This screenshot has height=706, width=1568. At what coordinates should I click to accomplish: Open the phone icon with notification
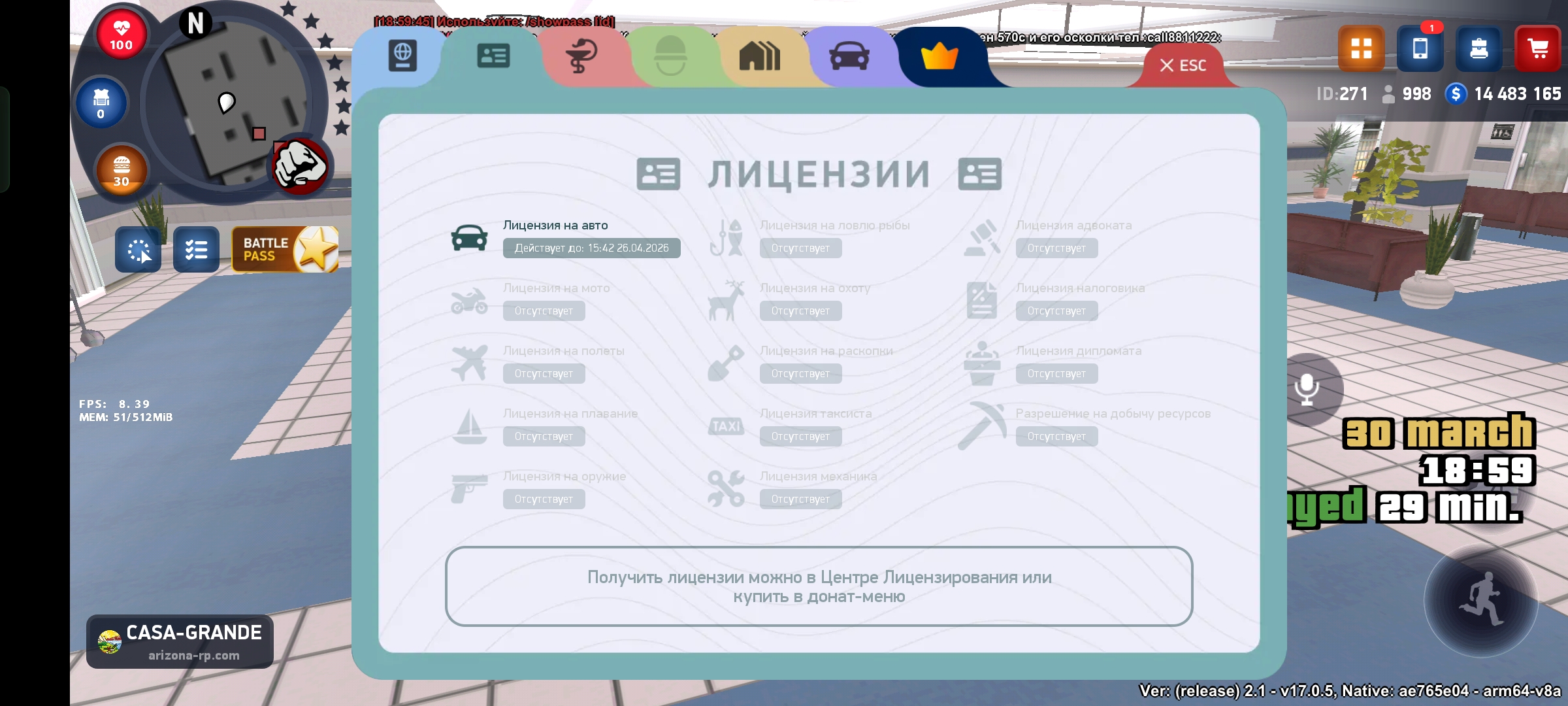[x=1420, y=48]
